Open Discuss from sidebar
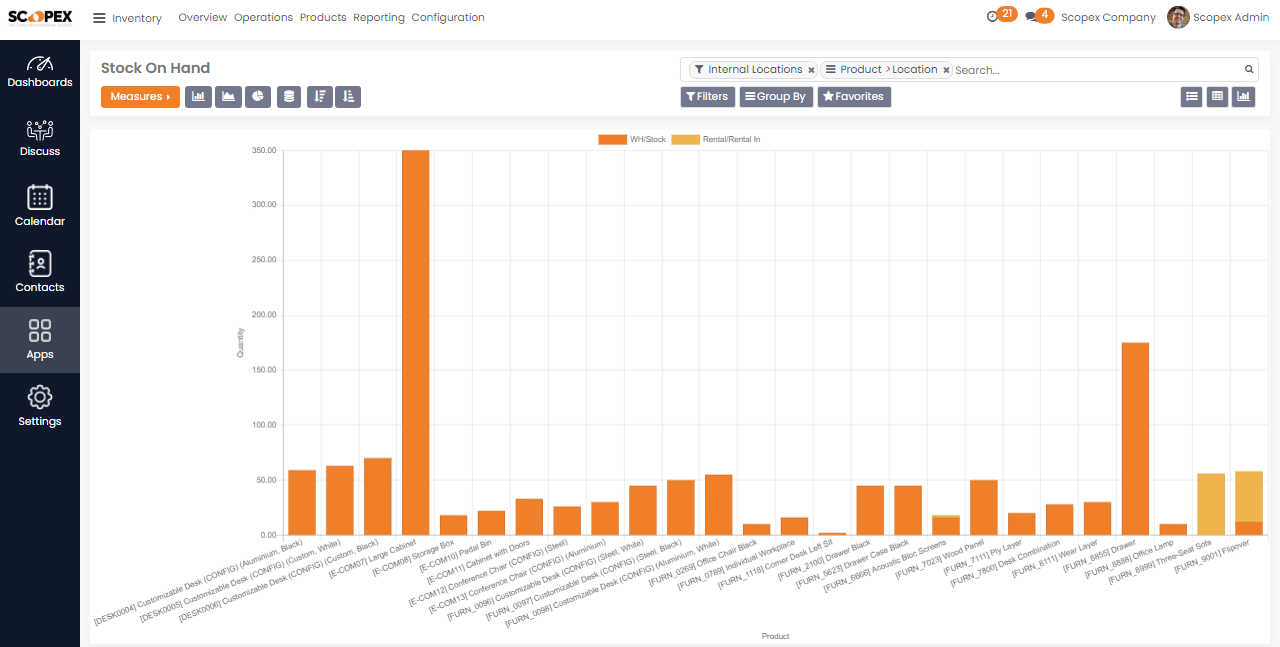The image size is (1280, 647). (40, 139)
